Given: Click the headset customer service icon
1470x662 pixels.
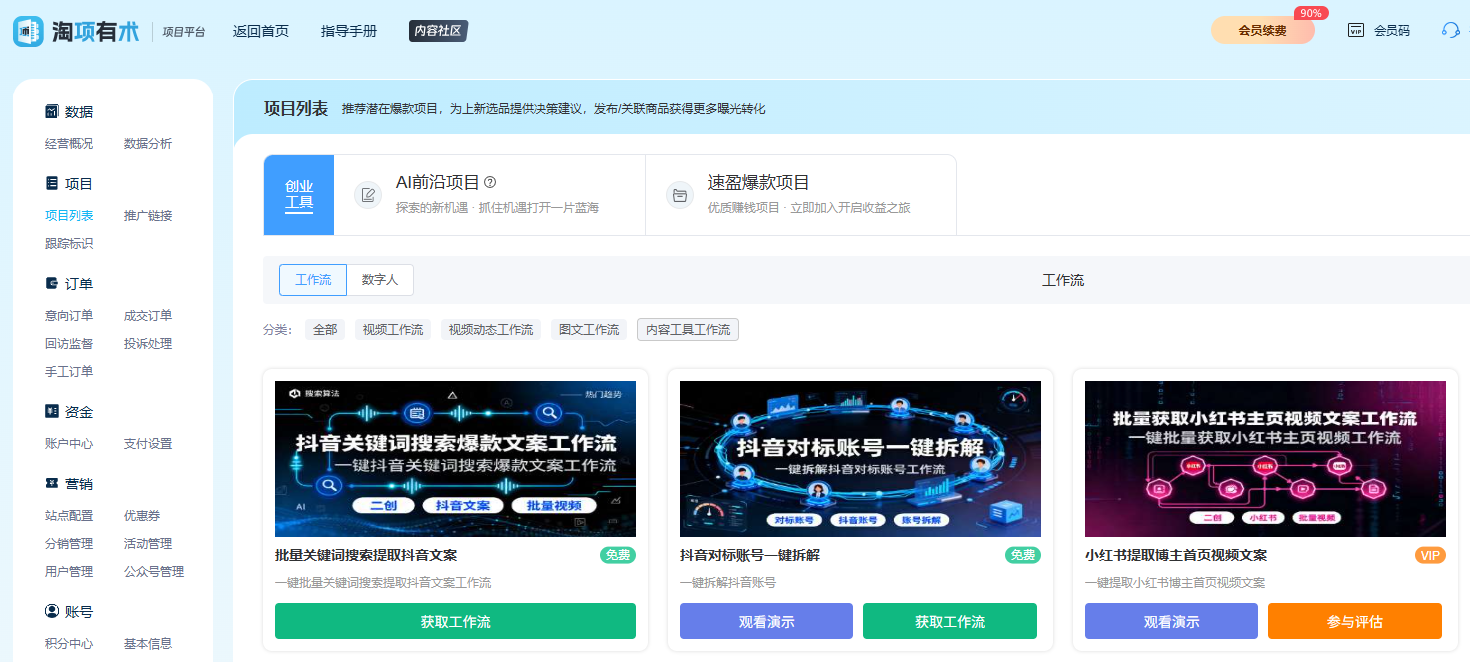Looking at the screenshot, I should tap(1450, 30).
